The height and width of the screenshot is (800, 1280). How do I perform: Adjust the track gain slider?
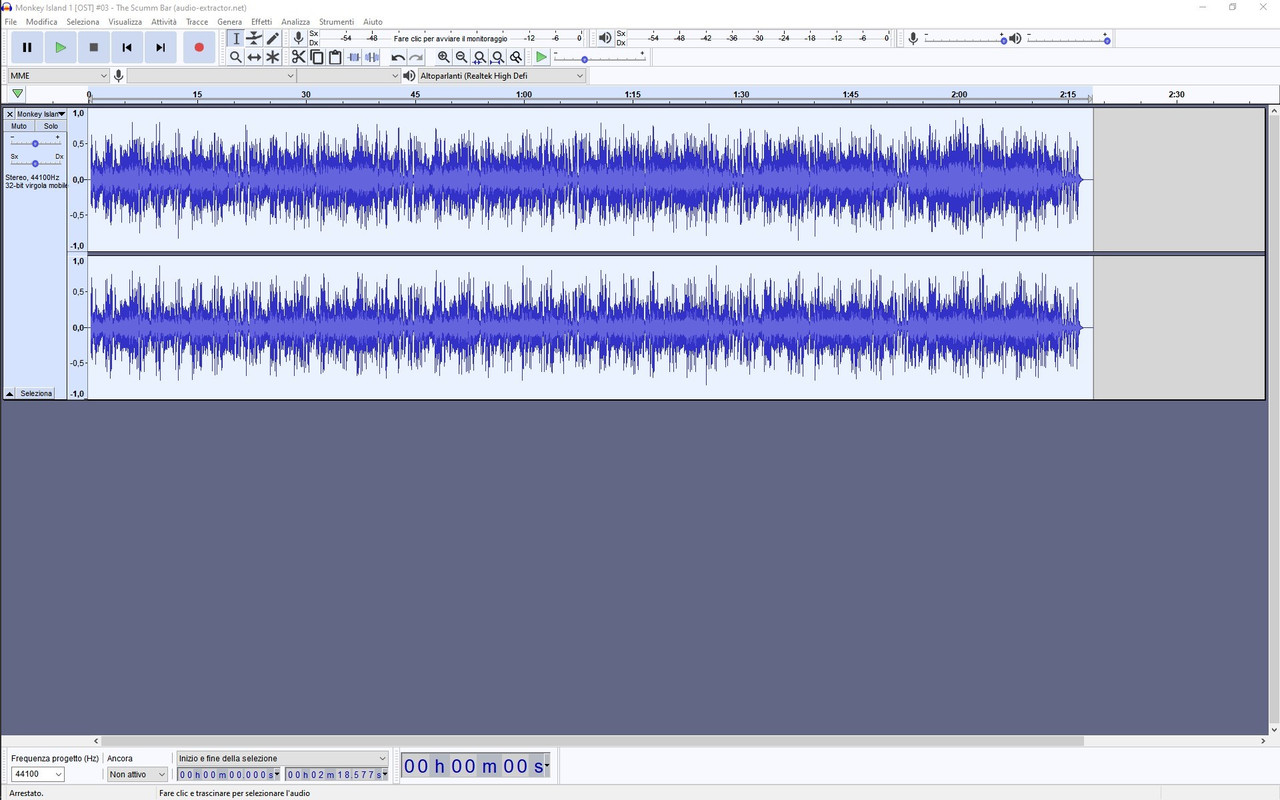click(x=35, y=143)
